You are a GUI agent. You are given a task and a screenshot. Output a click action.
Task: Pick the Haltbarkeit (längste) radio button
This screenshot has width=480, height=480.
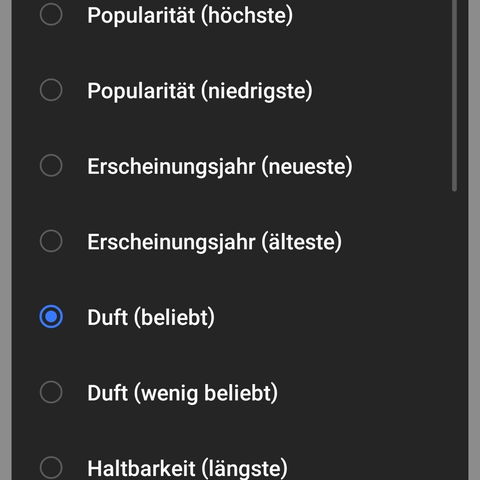click(51, 468)
